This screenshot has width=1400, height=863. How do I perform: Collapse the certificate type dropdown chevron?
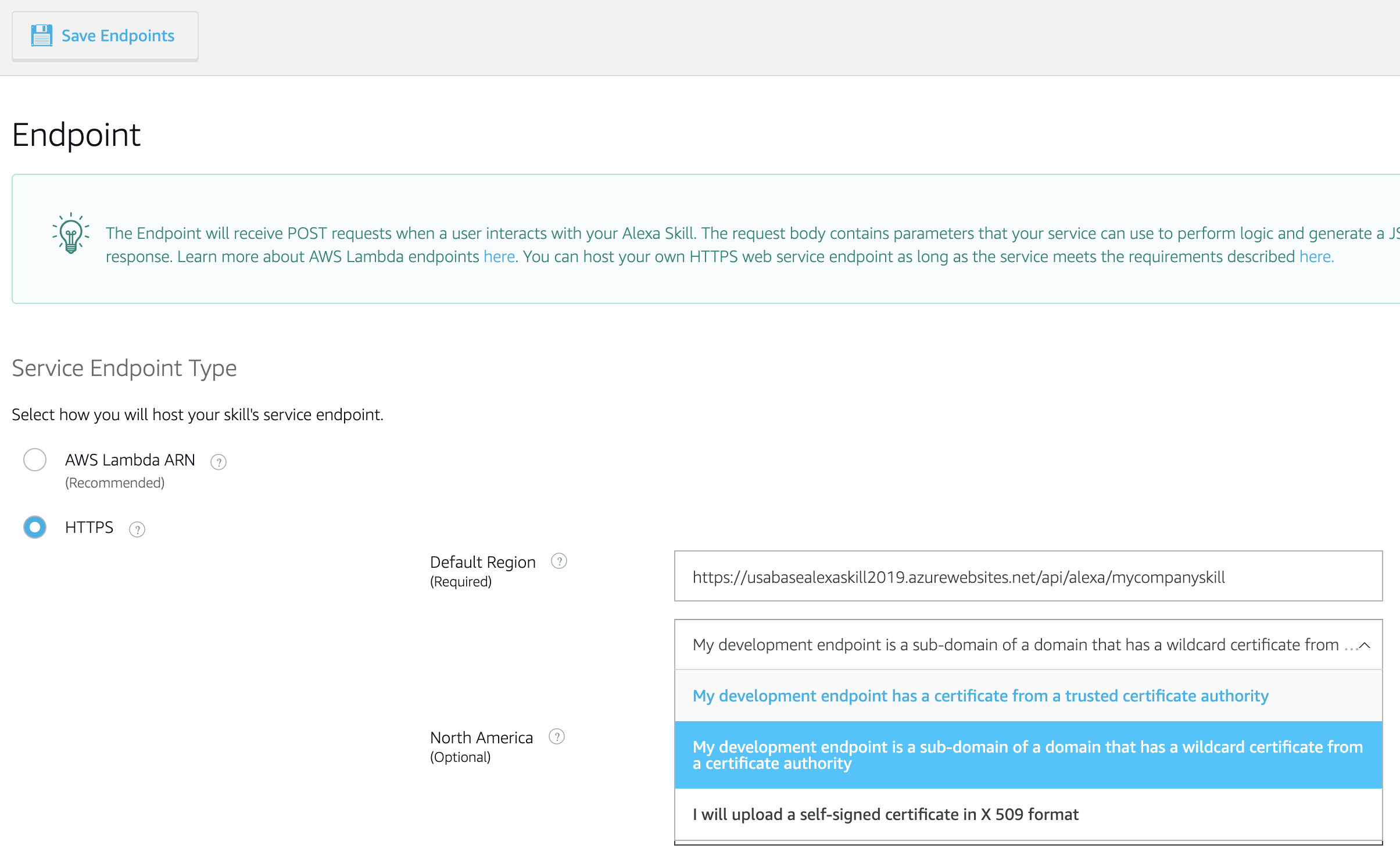click(x=1365, y=645)
